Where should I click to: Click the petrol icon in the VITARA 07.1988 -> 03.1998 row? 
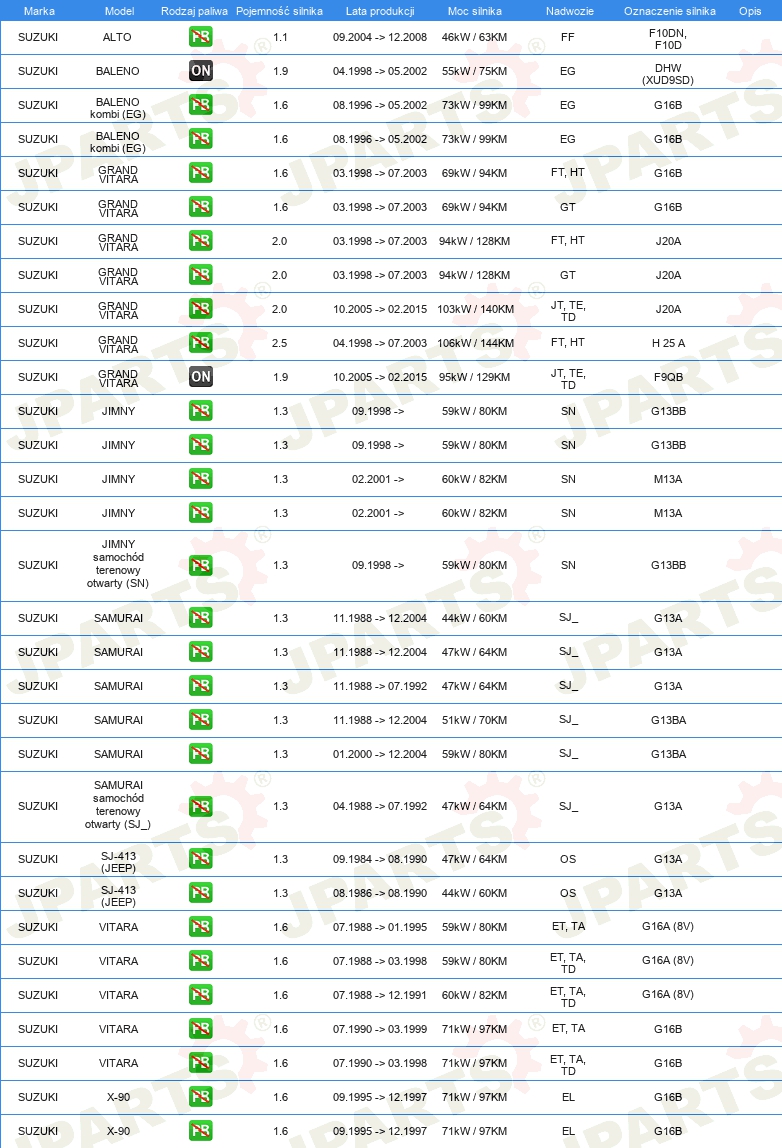tap(201, 961)
